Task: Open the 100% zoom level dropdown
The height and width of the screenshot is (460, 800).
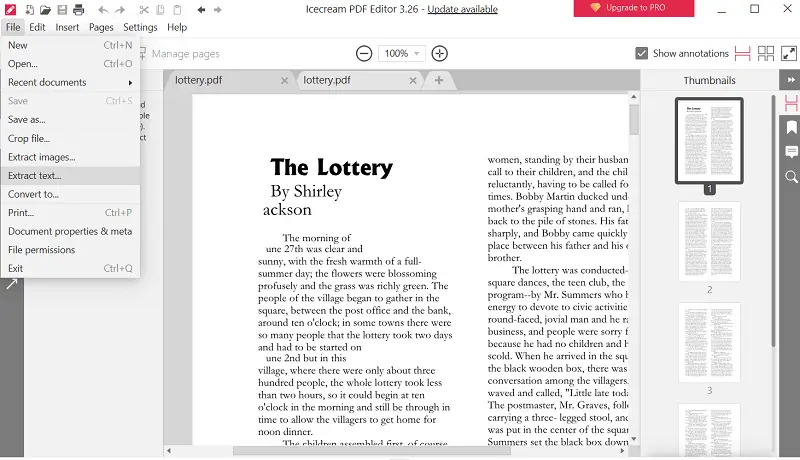Action: click(x=402, y=54)
